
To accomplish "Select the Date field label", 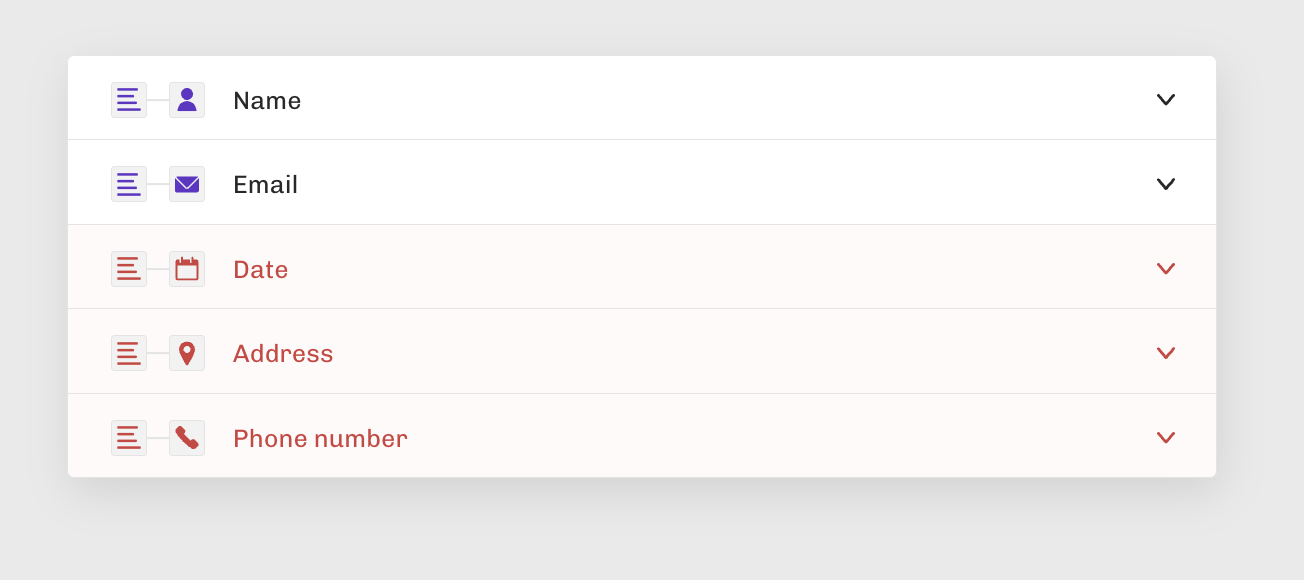I will coord(260,269).
